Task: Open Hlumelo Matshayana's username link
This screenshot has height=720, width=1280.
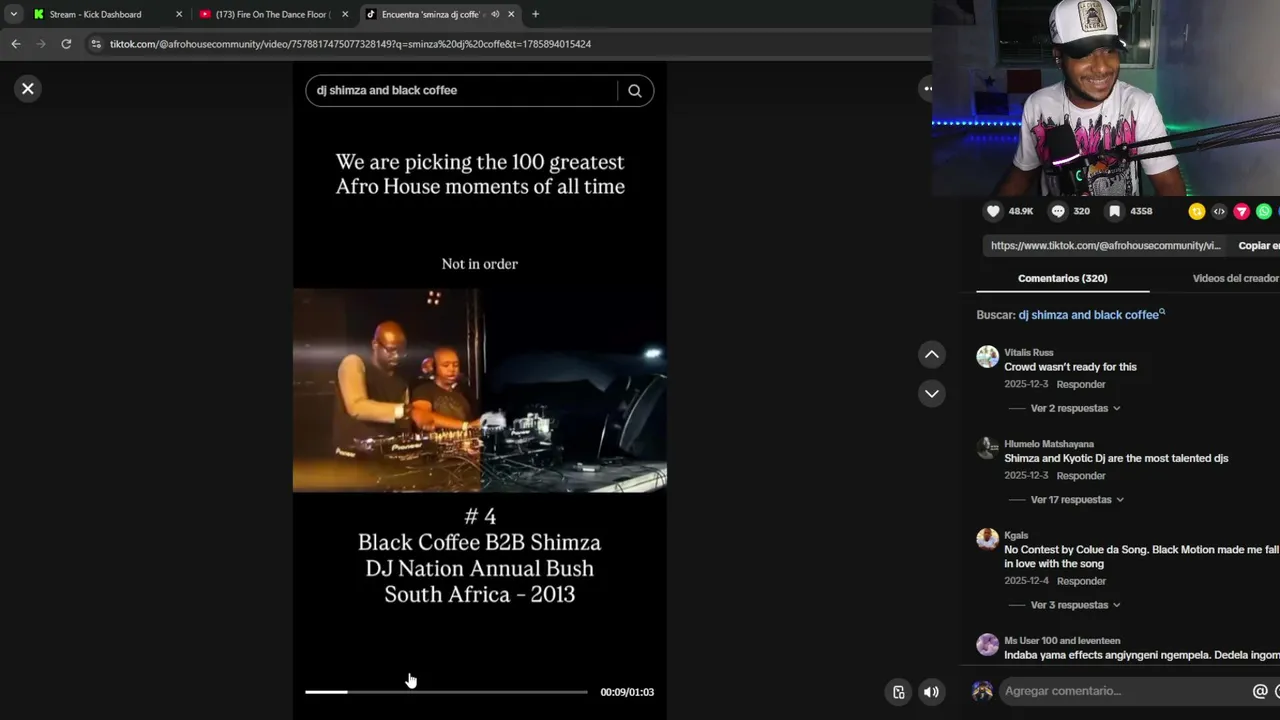Action: pos(1049,444)
